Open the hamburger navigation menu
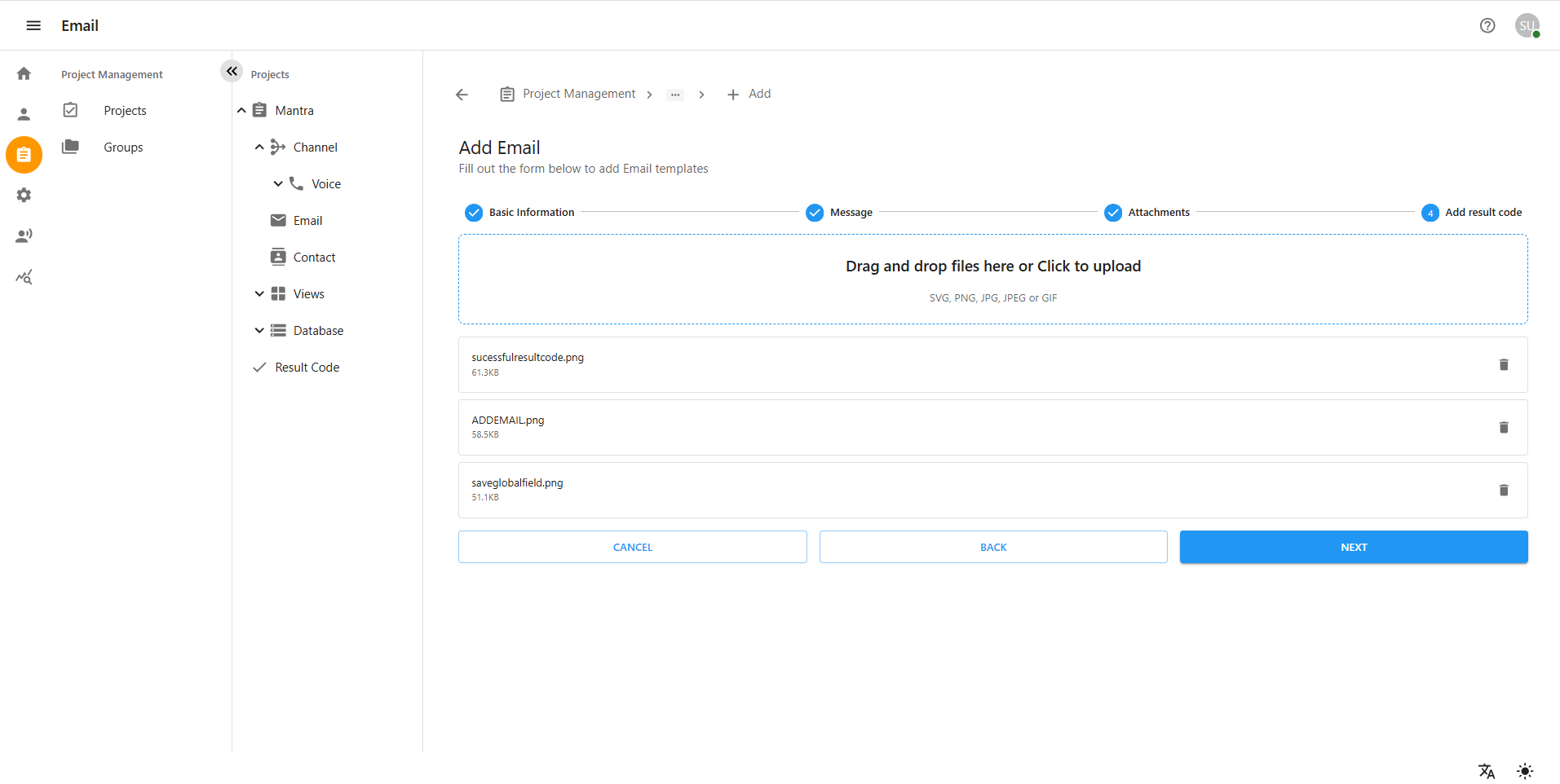This screenshot has width=1560, height=784. click(33, 25)
